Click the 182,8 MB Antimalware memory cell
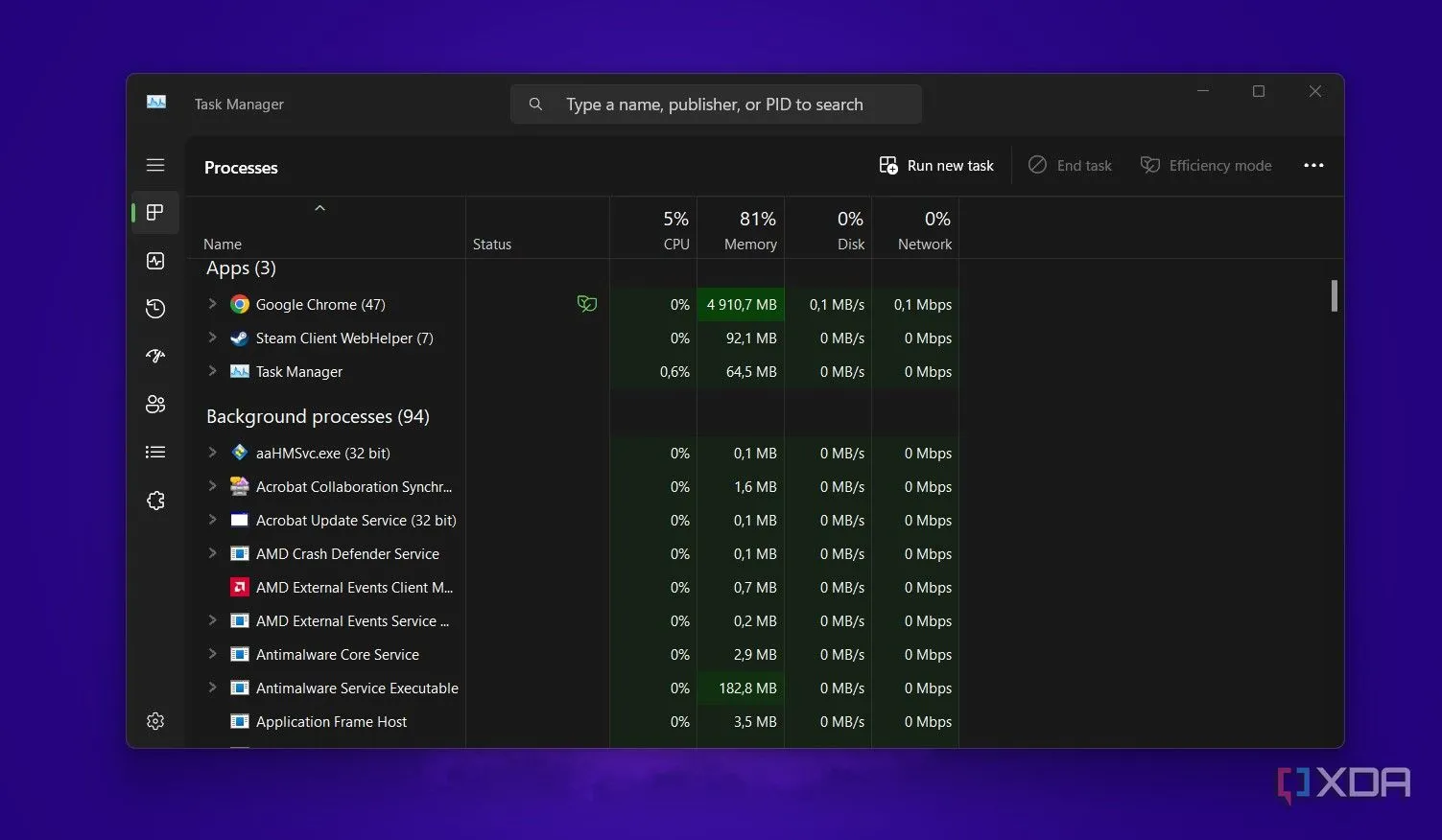 pos(741,688)
